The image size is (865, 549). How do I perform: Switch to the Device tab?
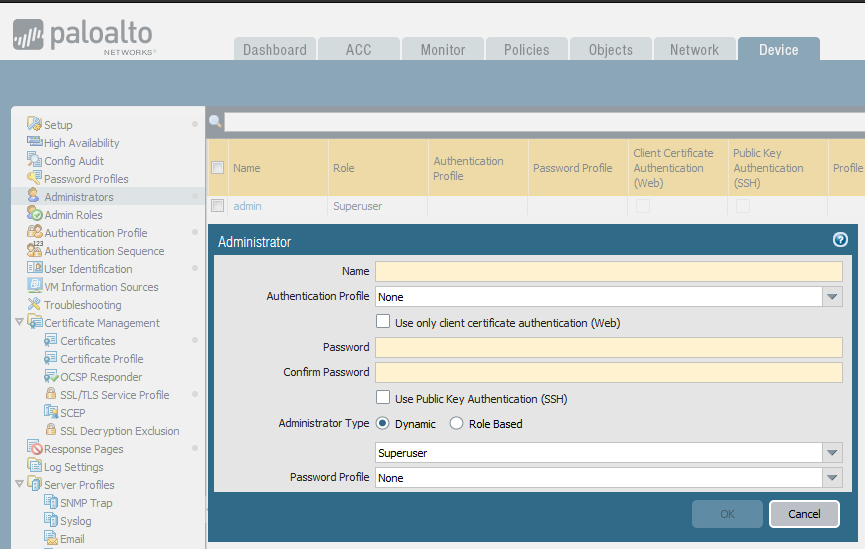[778, 49]
